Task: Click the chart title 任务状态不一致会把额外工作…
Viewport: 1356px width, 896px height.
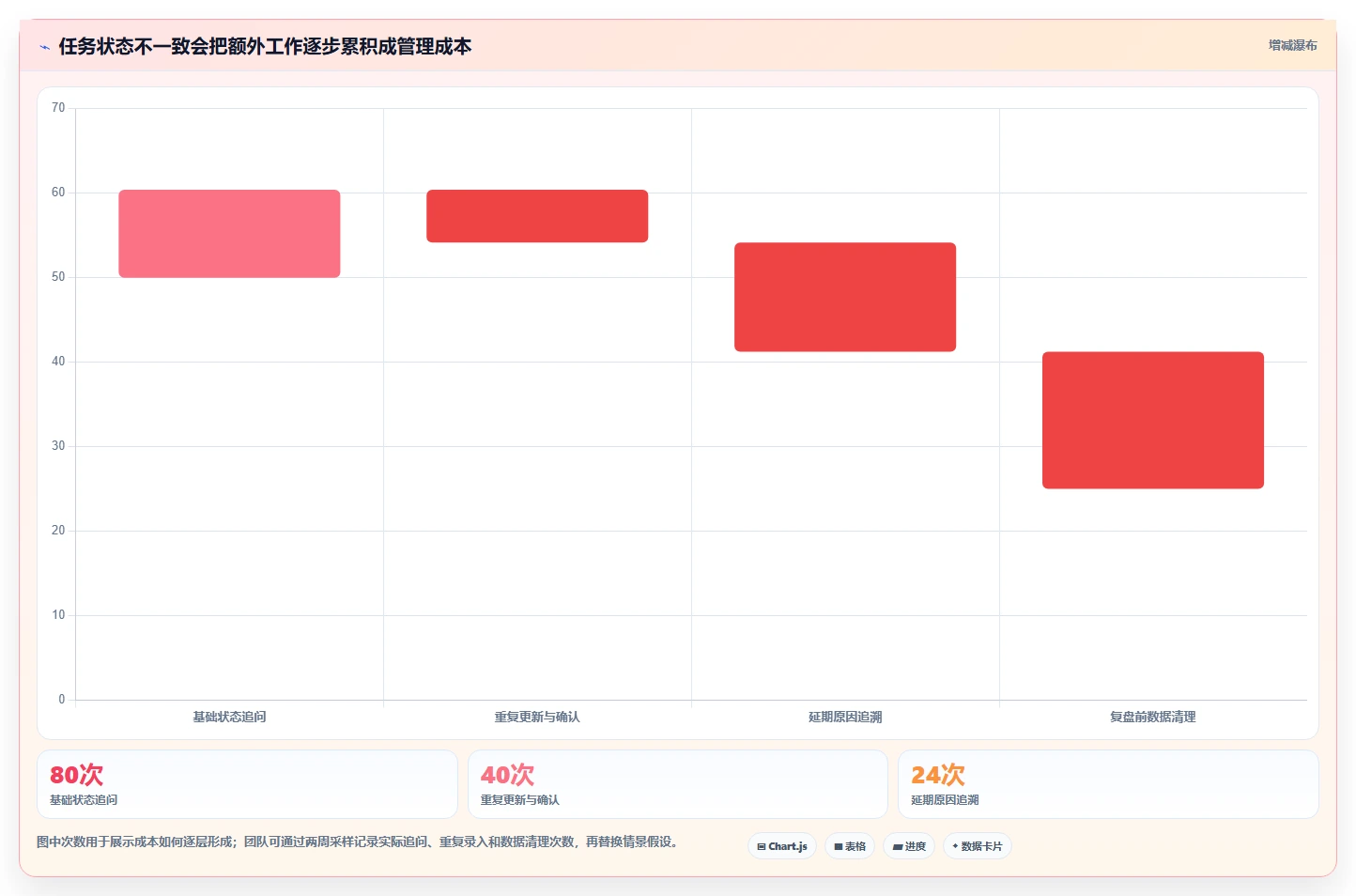Action: pyautogui.click(x=265, y=46)
